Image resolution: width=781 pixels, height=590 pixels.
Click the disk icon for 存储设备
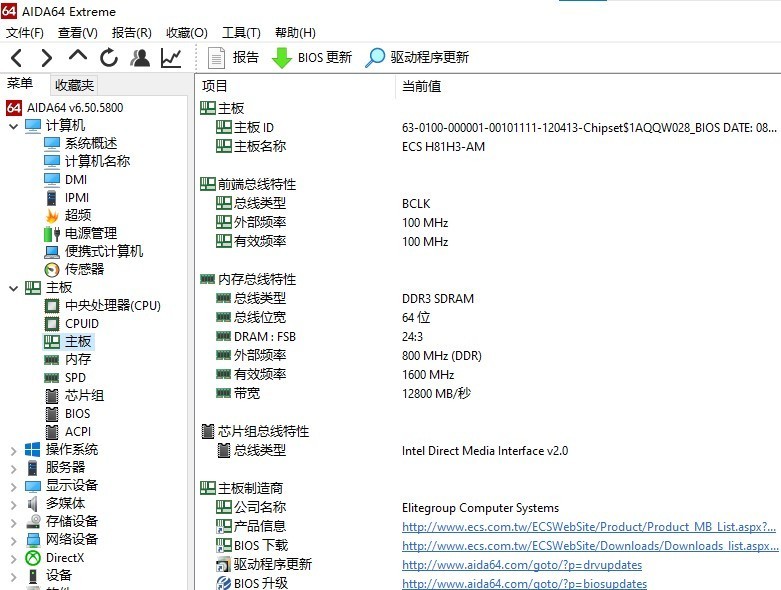pyautogui.click(x=33, y=522)
